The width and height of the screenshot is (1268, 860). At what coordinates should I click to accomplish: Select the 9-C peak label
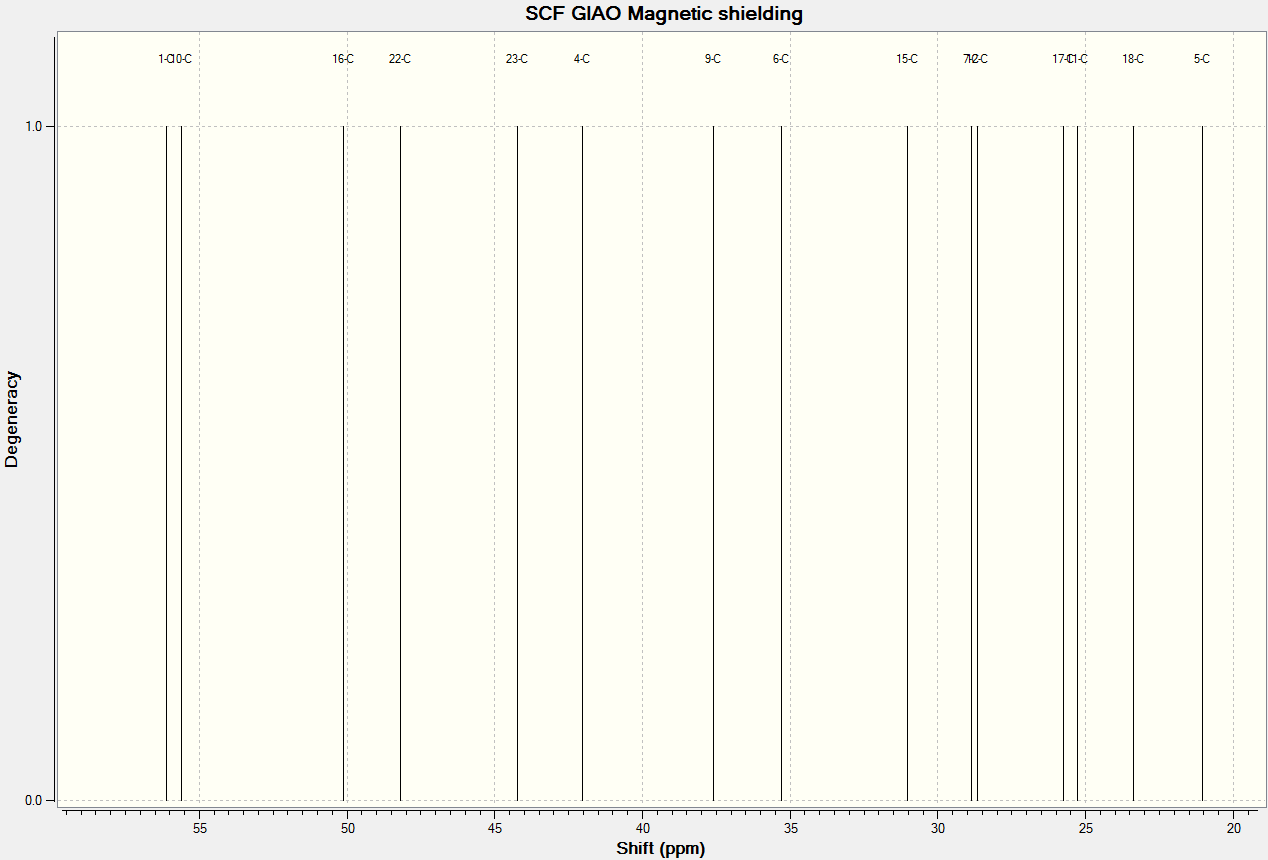tap(713, 59)
